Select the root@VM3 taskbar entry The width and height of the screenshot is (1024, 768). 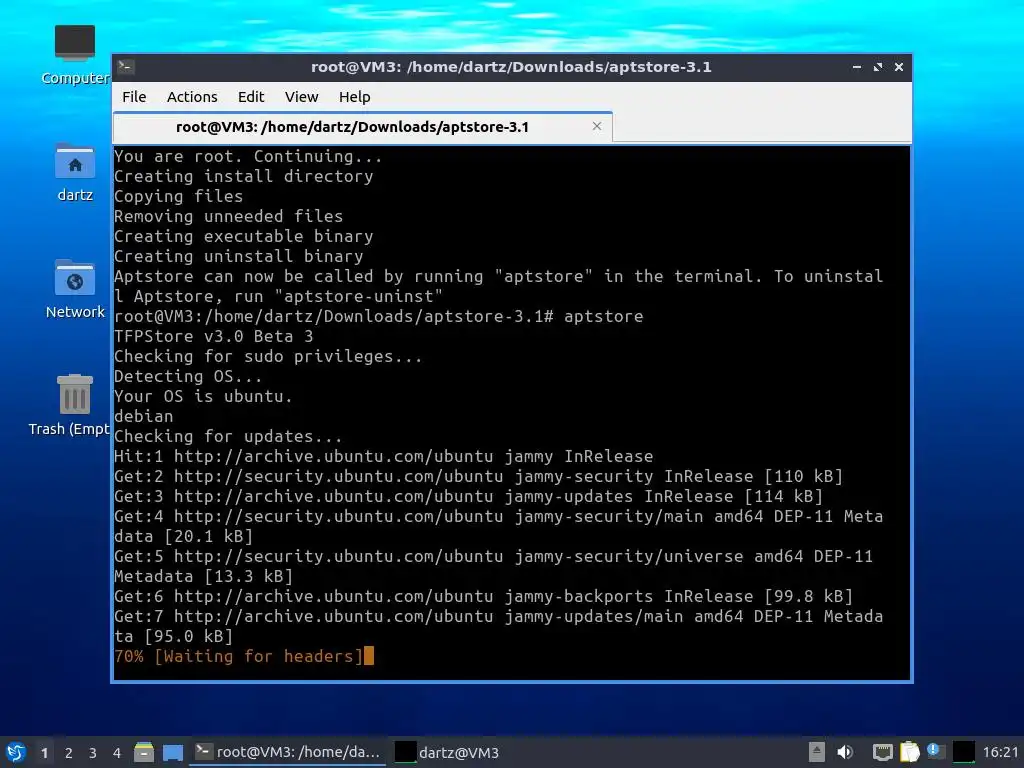pyautogui.click(x=288, y=752)
